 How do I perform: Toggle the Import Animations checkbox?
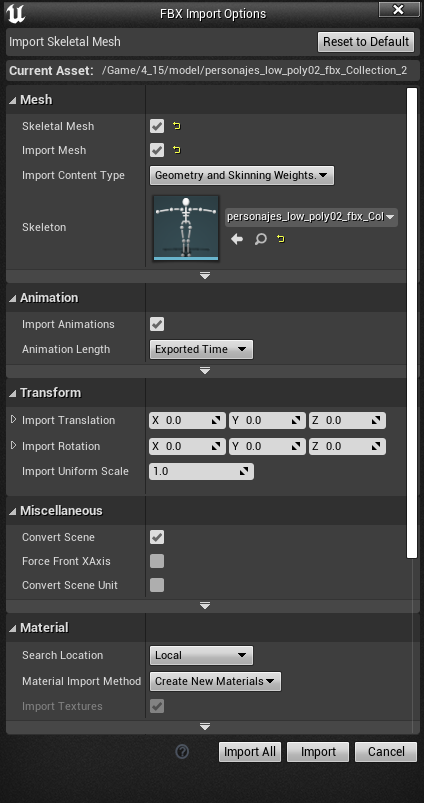pyautogui.click(x=157, y=324)
